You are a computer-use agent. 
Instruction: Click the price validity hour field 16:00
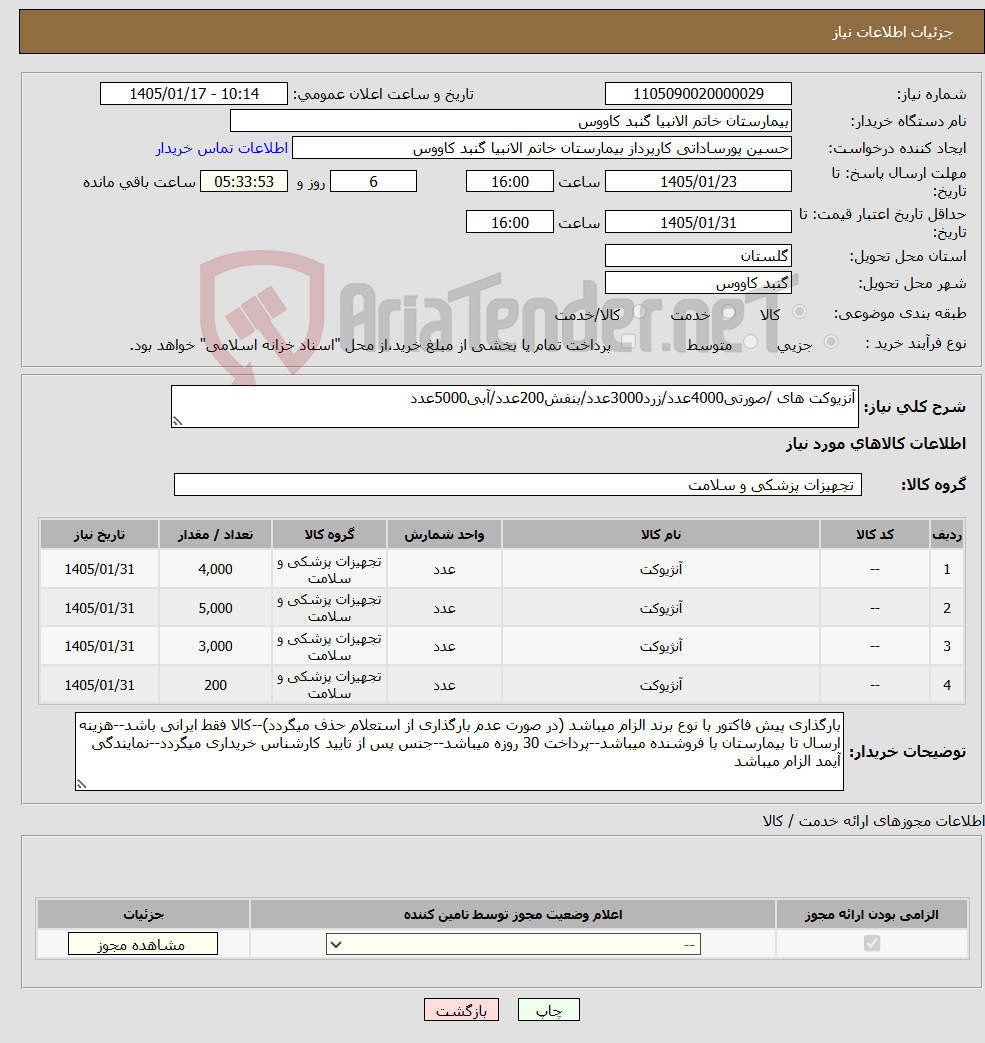(x=509, y=222)
